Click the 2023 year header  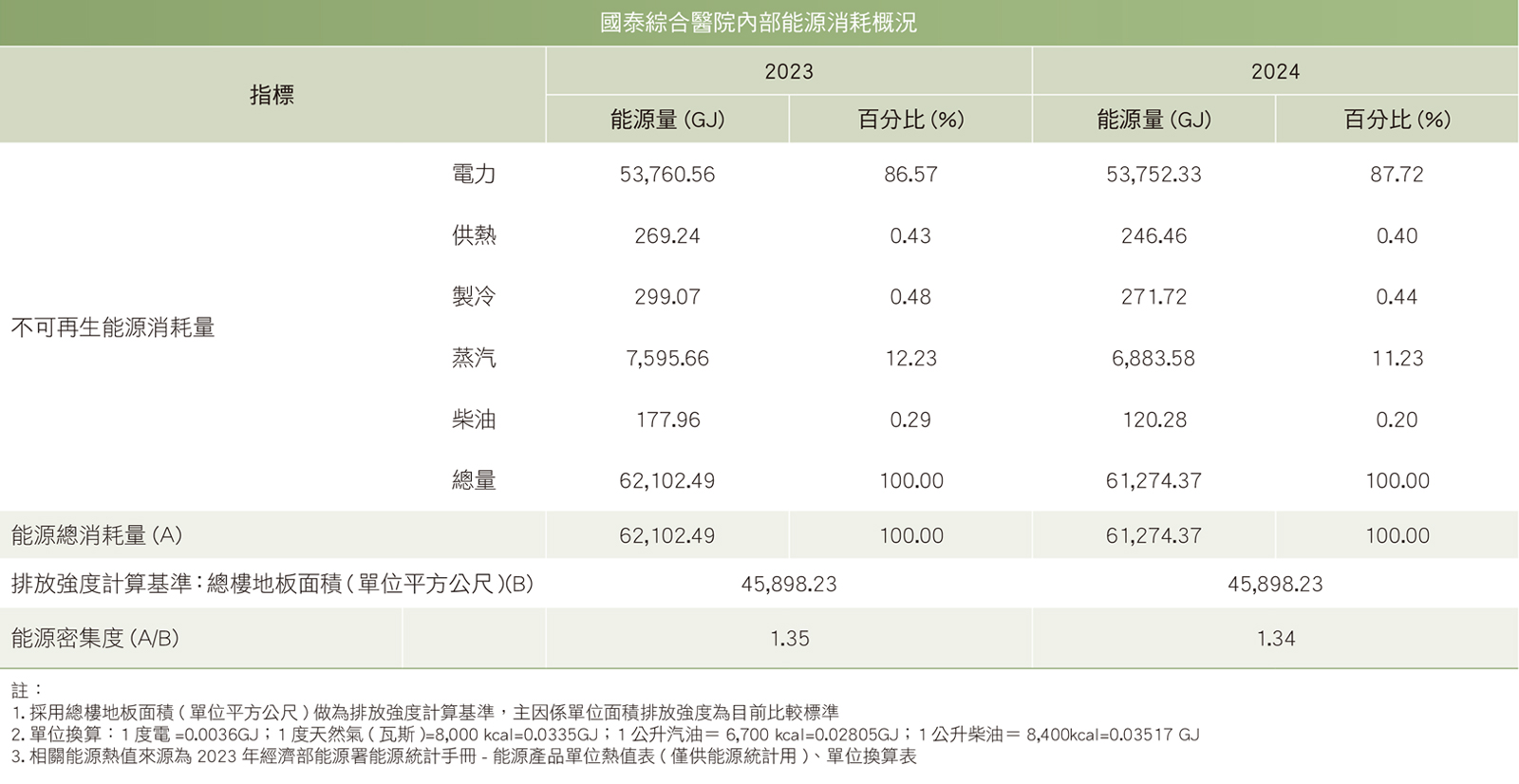click(x=789, y=71)
